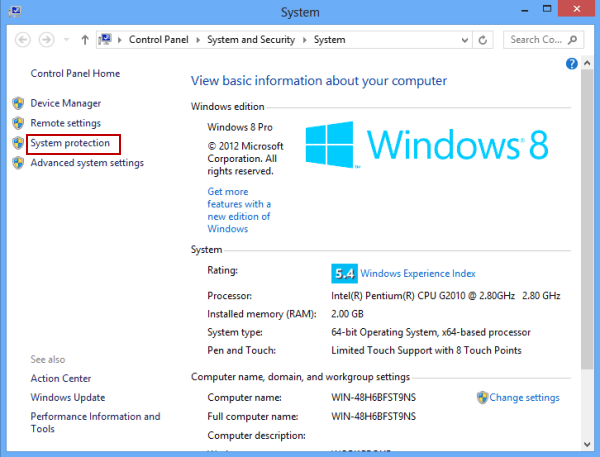The image size is (600, 457).
Task: Click the vertical scrollbar thumb
Action: point(587,219)
